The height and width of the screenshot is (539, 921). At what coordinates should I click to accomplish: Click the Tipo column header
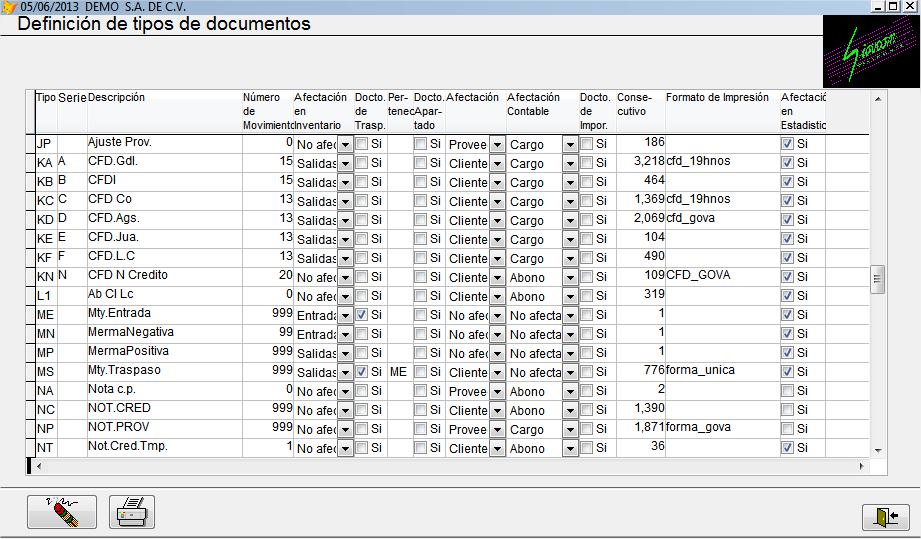pyautogui.click(x=46, y=112)
